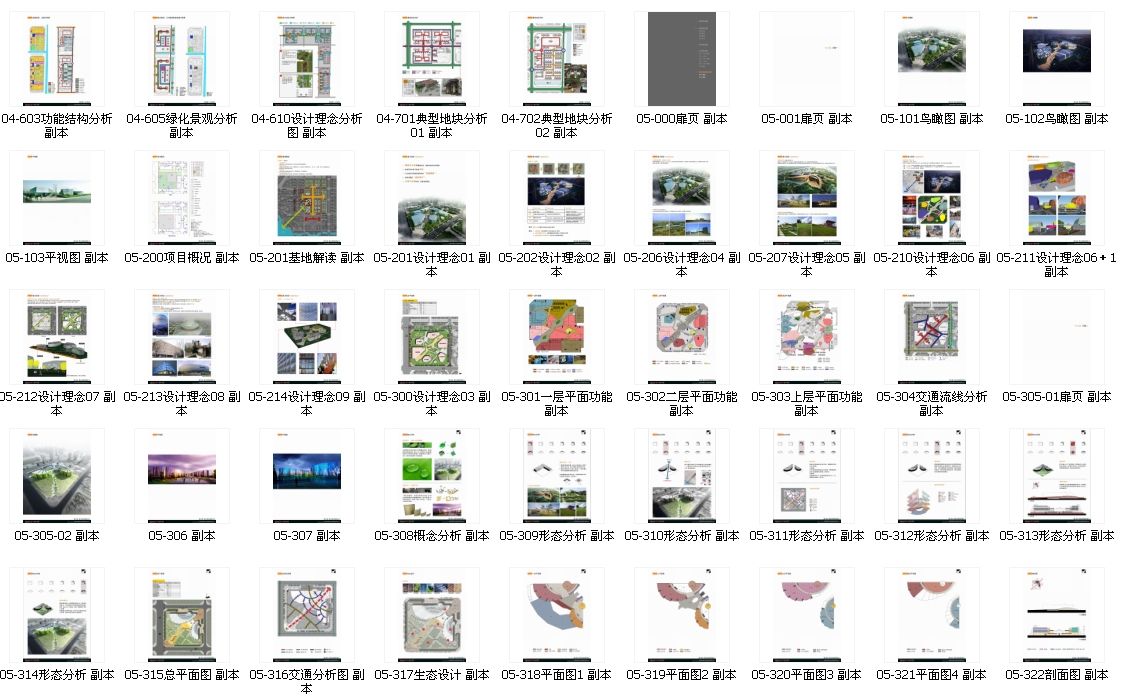Image resolution: width=1137 pixels, height=696 pixels.
Task: Select the 05-201基地解读 thumbnail
Action: [x=306, y=198]
